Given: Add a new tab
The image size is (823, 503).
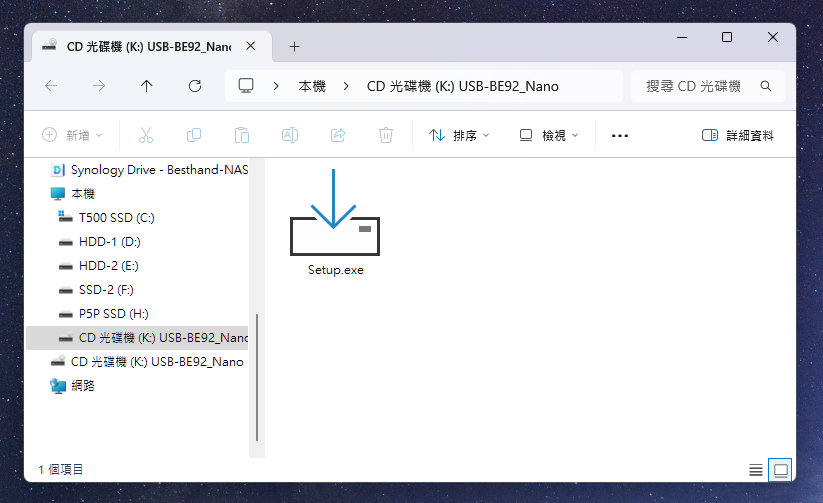Looking at the screenshot, I should 294,46.
